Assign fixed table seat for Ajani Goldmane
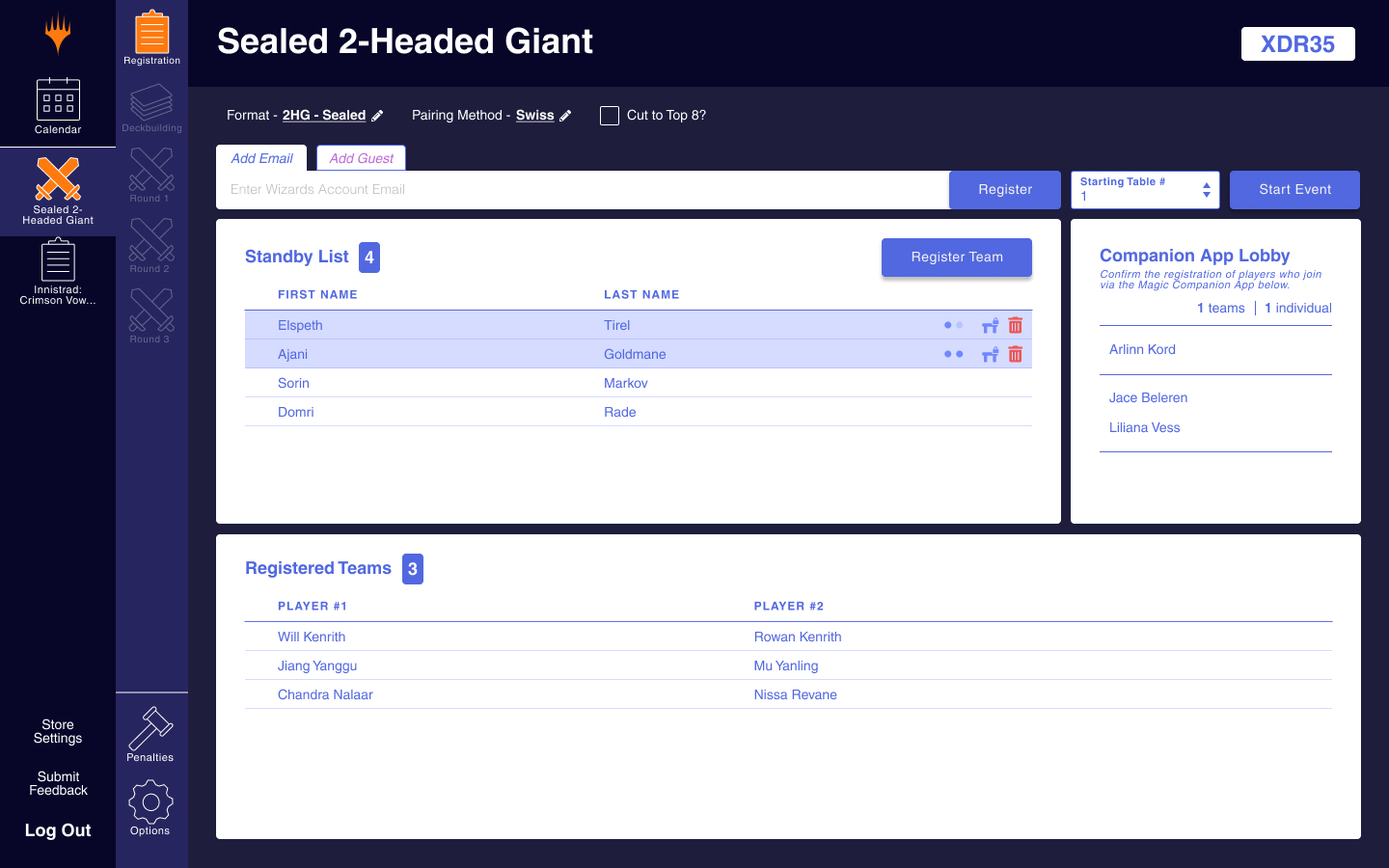1389x868 pixels. 990,355
